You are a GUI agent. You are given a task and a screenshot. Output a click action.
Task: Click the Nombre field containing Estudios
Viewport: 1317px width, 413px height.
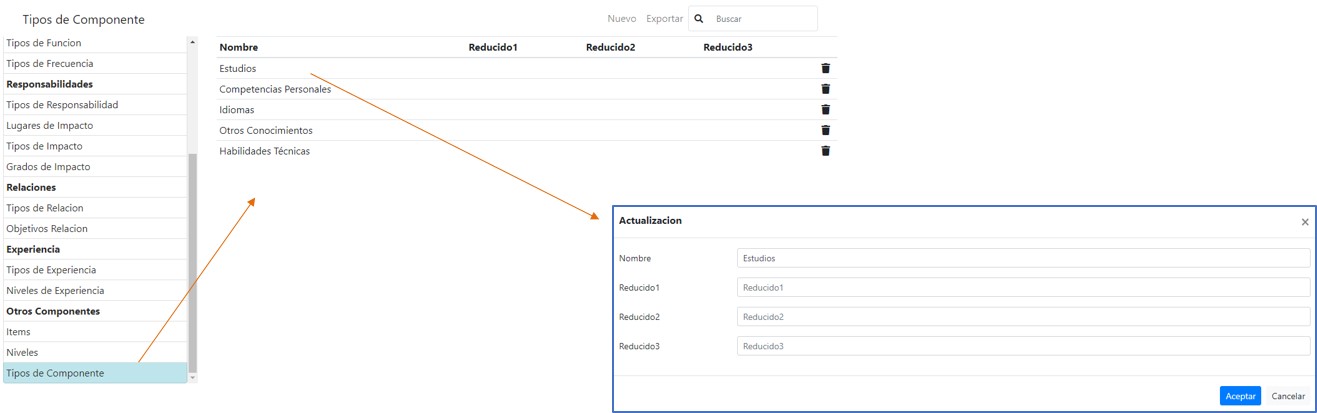click(x=1022, y=258)
